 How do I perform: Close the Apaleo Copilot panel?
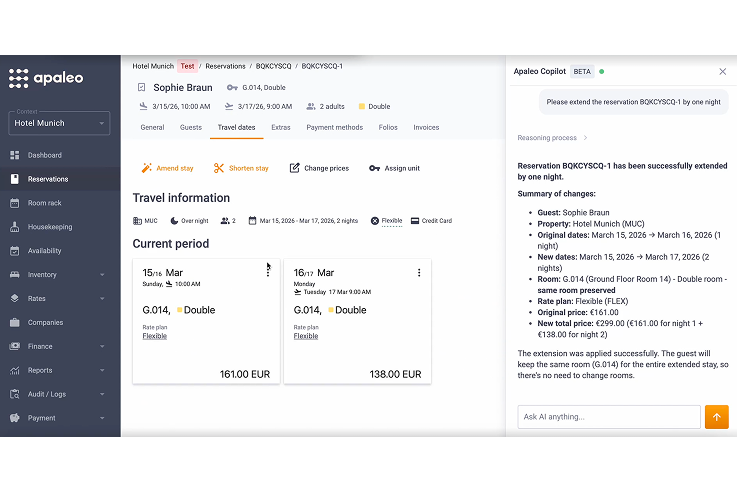(x=723, y=72)
